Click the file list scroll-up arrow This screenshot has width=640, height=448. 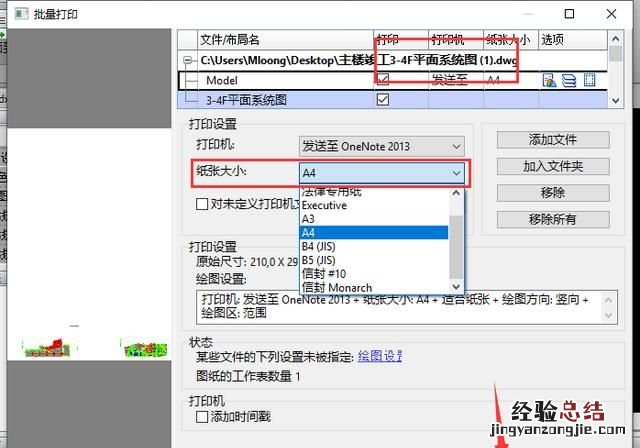(x=616, y=39)
